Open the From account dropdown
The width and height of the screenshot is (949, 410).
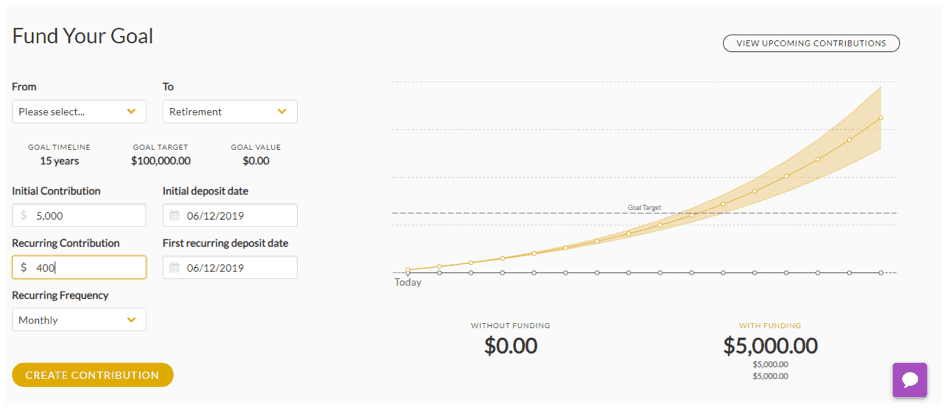tap(79, 112)
